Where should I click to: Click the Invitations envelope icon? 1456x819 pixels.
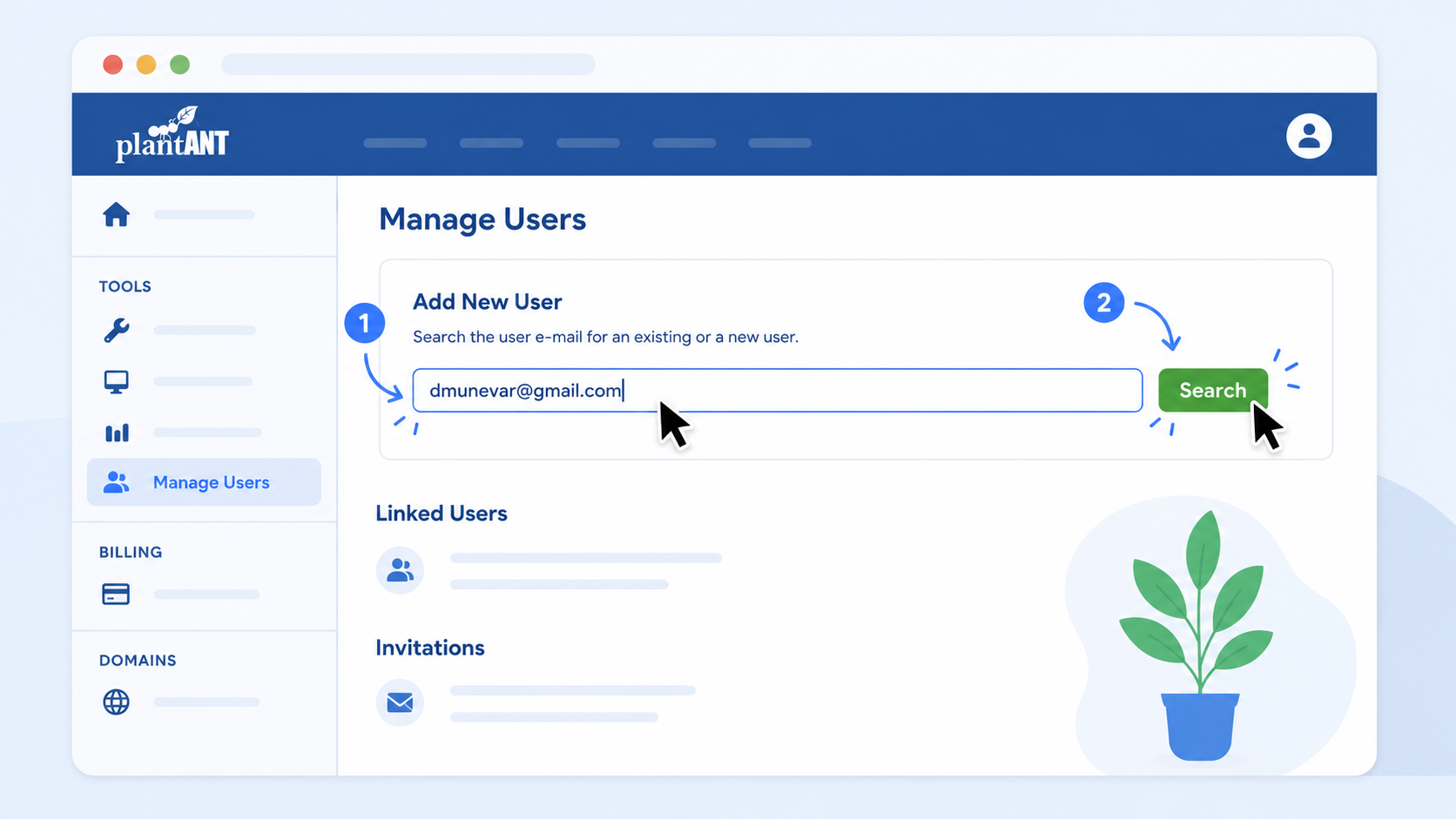click(x=400, y=702)
